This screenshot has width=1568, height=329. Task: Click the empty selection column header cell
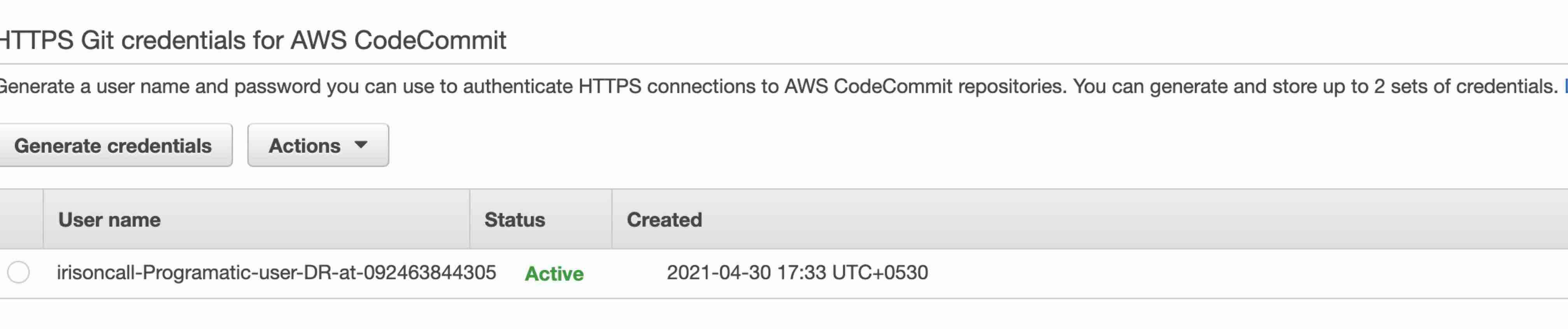coord(21,219)
